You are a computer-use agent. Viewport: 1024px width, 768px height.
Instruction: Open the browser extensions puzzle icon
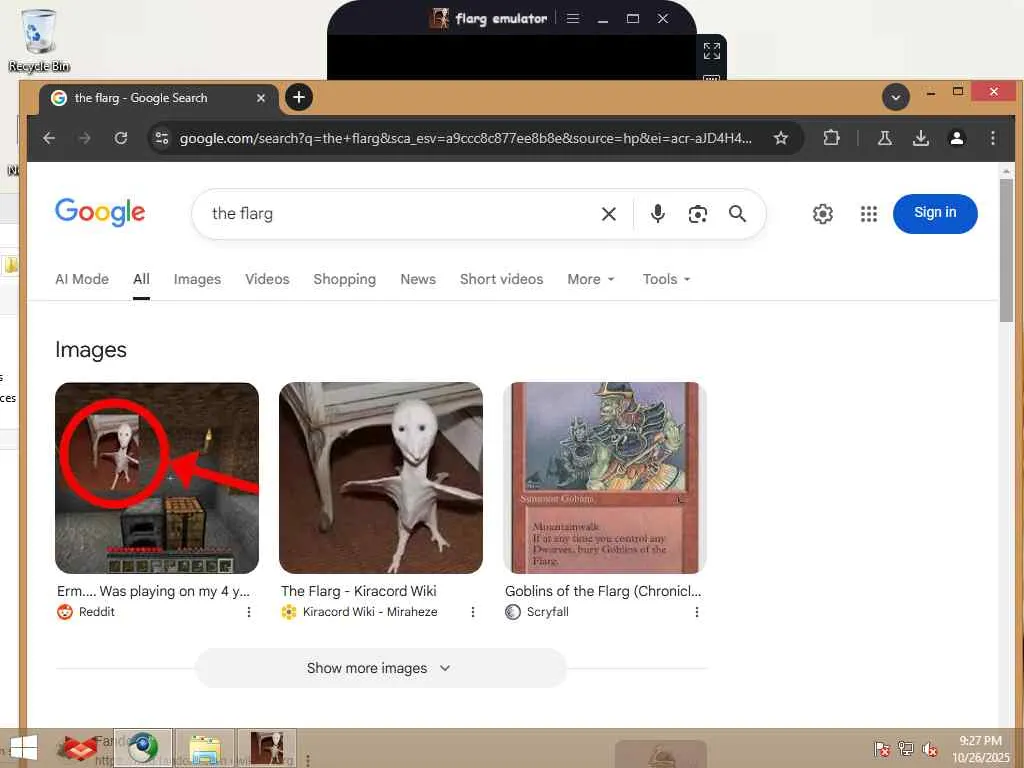831,138
